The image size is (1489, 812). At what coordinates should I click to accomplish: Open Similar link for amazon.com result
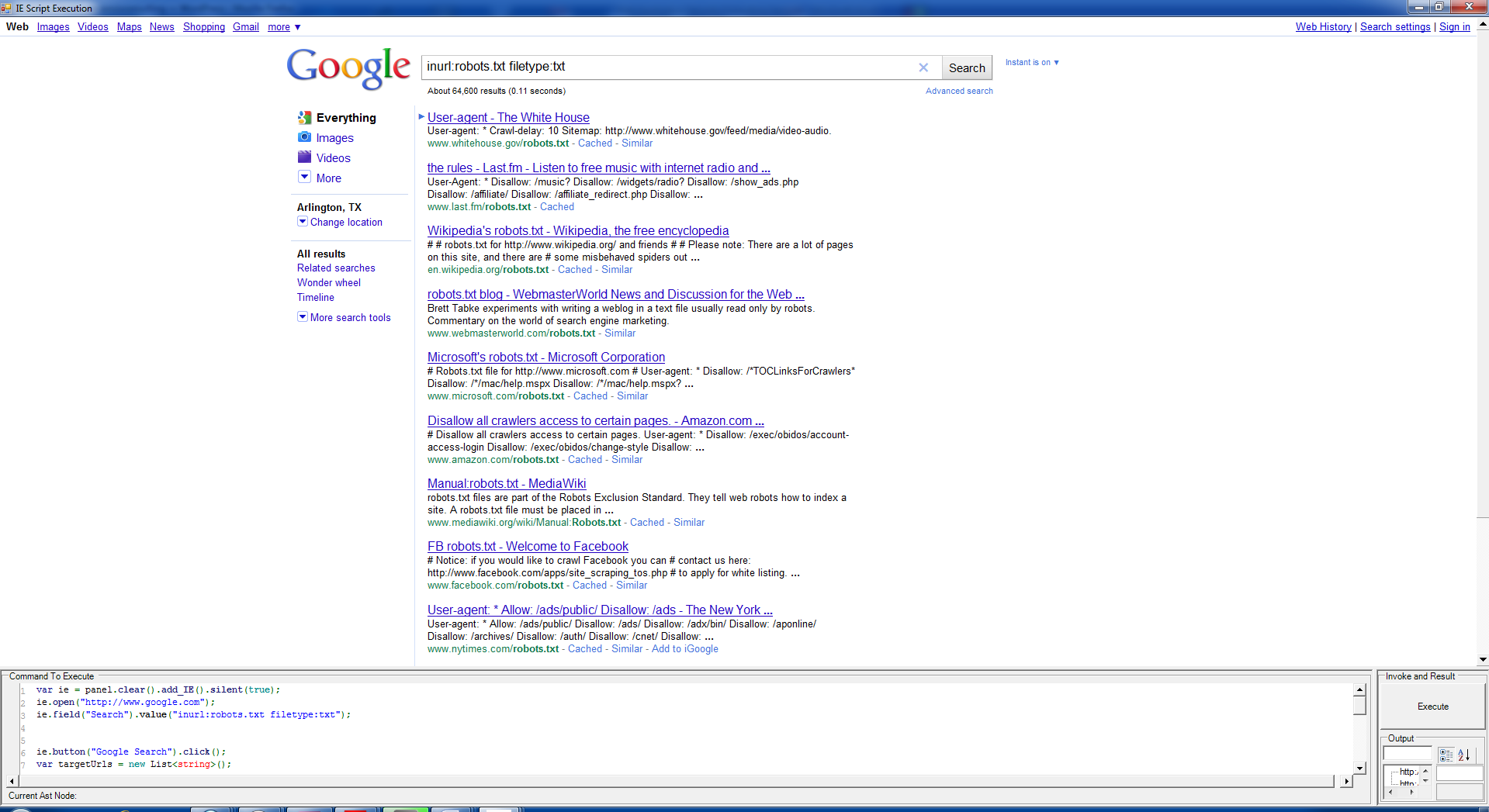627,460
